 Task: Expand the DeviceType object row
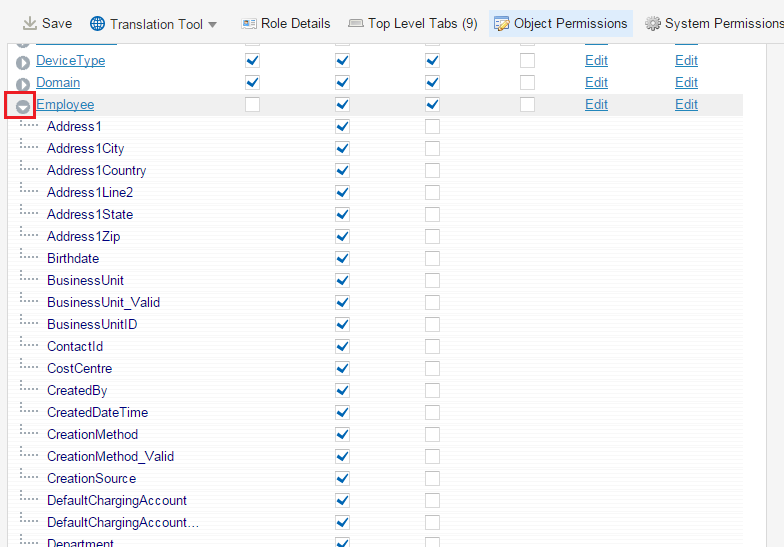tap(22, 62)
